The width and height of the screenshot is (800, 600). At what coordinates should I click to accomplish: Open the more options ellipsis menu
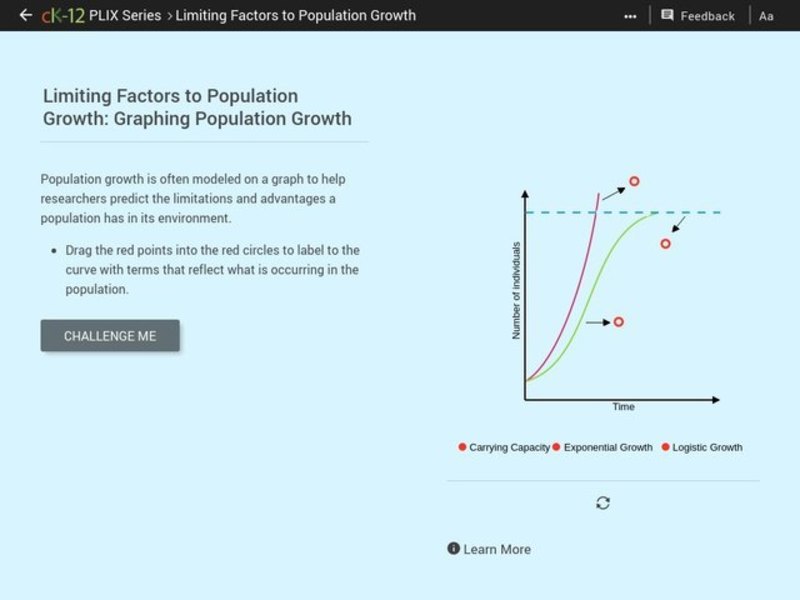point(628,15)
